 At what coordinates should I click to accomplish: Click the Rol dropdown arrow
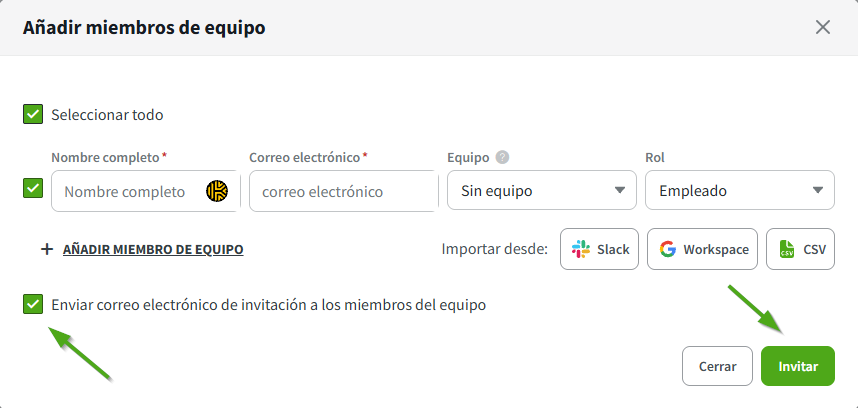click(x=817, y=190)
